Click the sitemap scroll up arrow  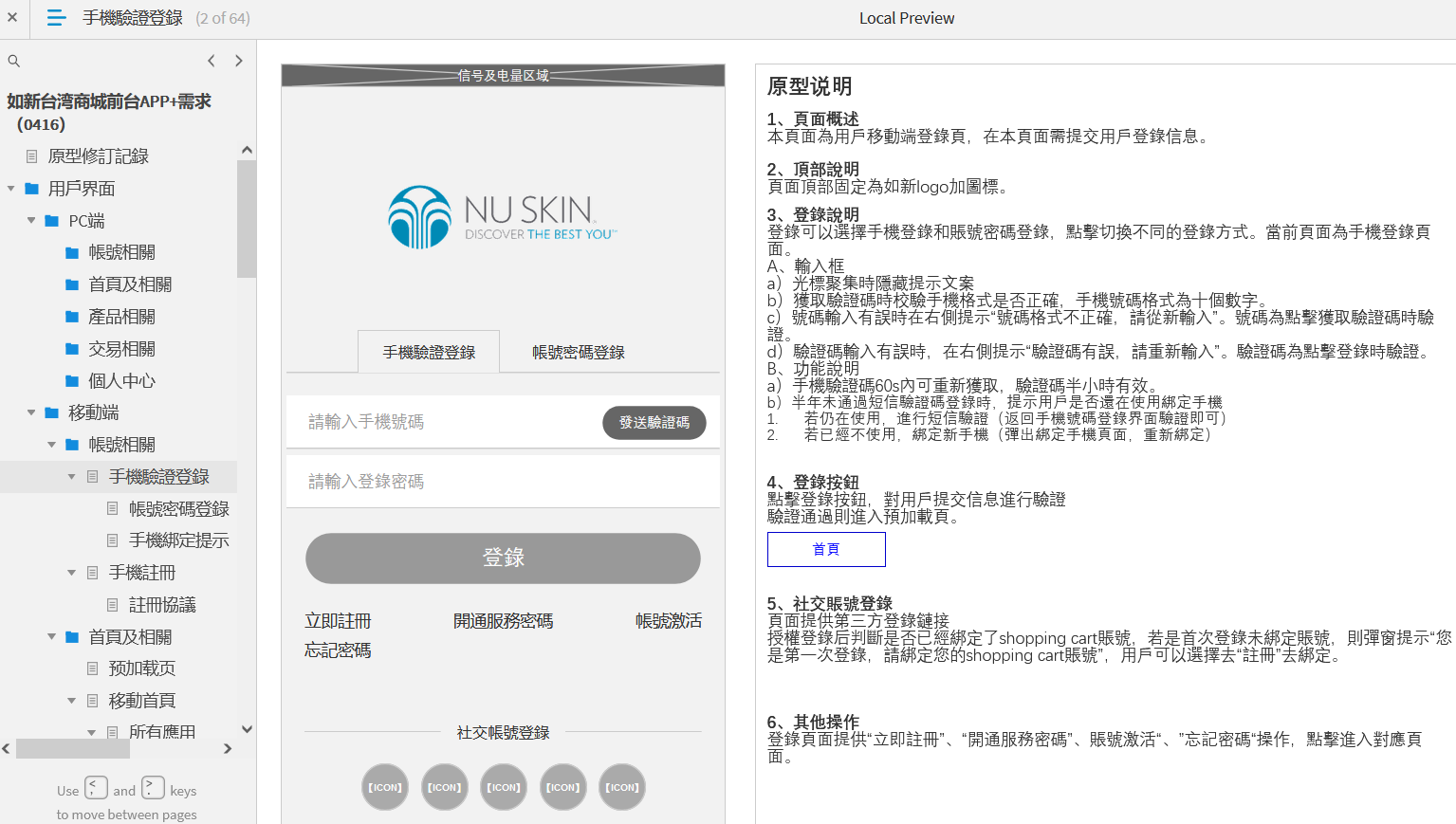[x=247, y=150]
